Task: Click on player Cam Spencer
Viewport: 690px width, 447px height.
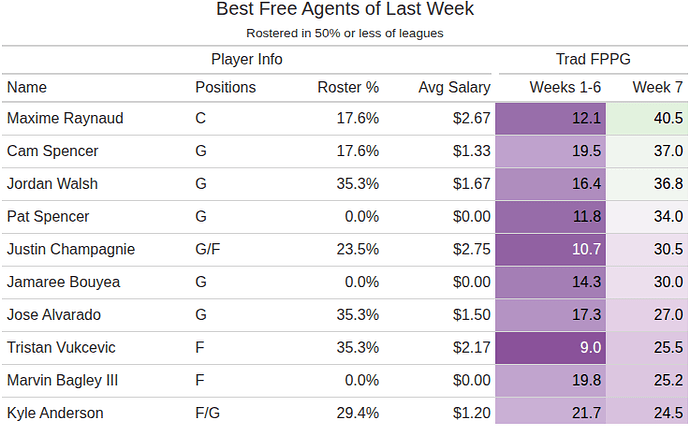Action: pyautogui.click(x=54, y=151)
